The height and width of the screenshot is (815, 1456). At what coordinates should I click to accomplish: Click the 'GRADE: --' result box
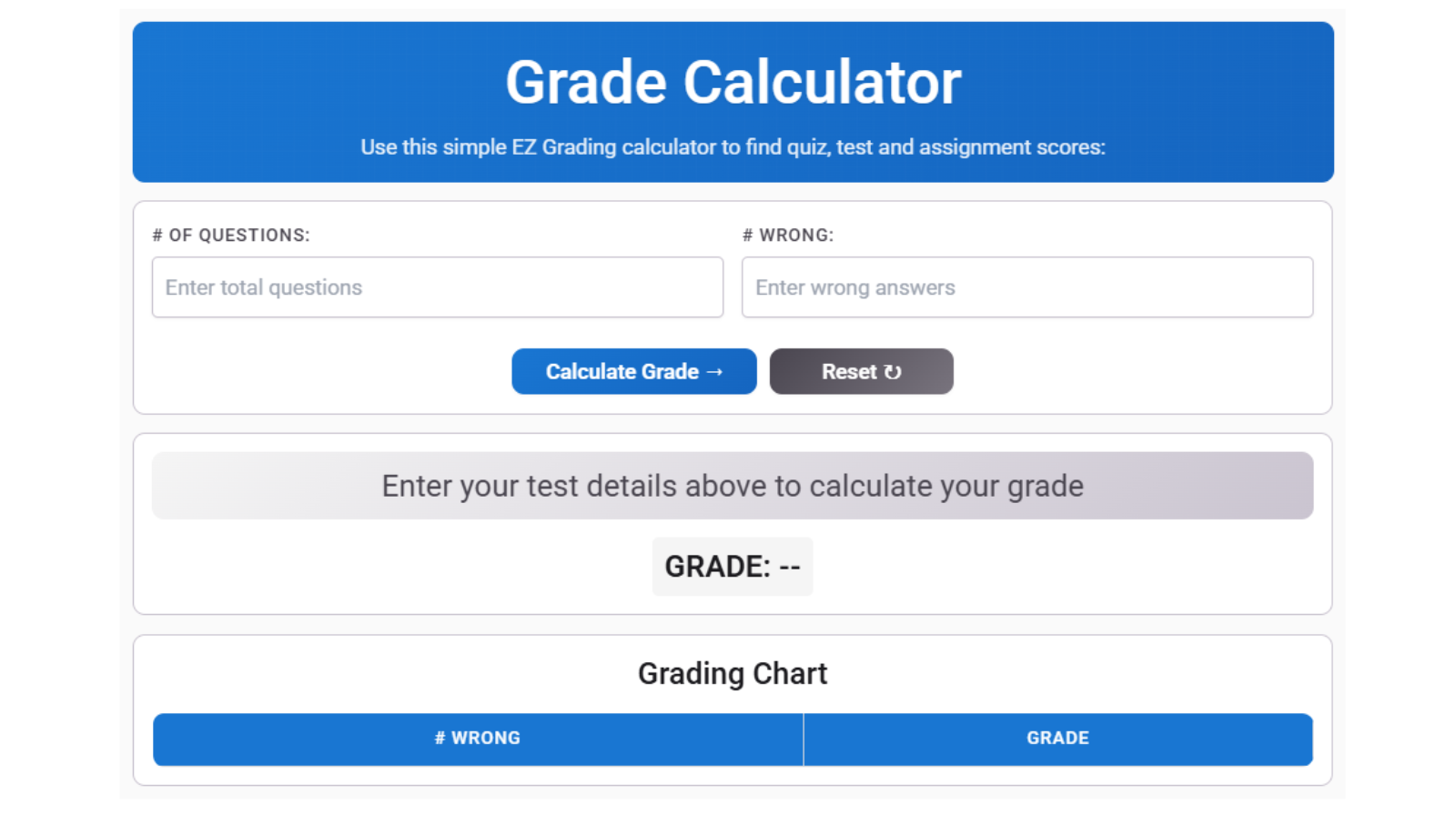733,567
